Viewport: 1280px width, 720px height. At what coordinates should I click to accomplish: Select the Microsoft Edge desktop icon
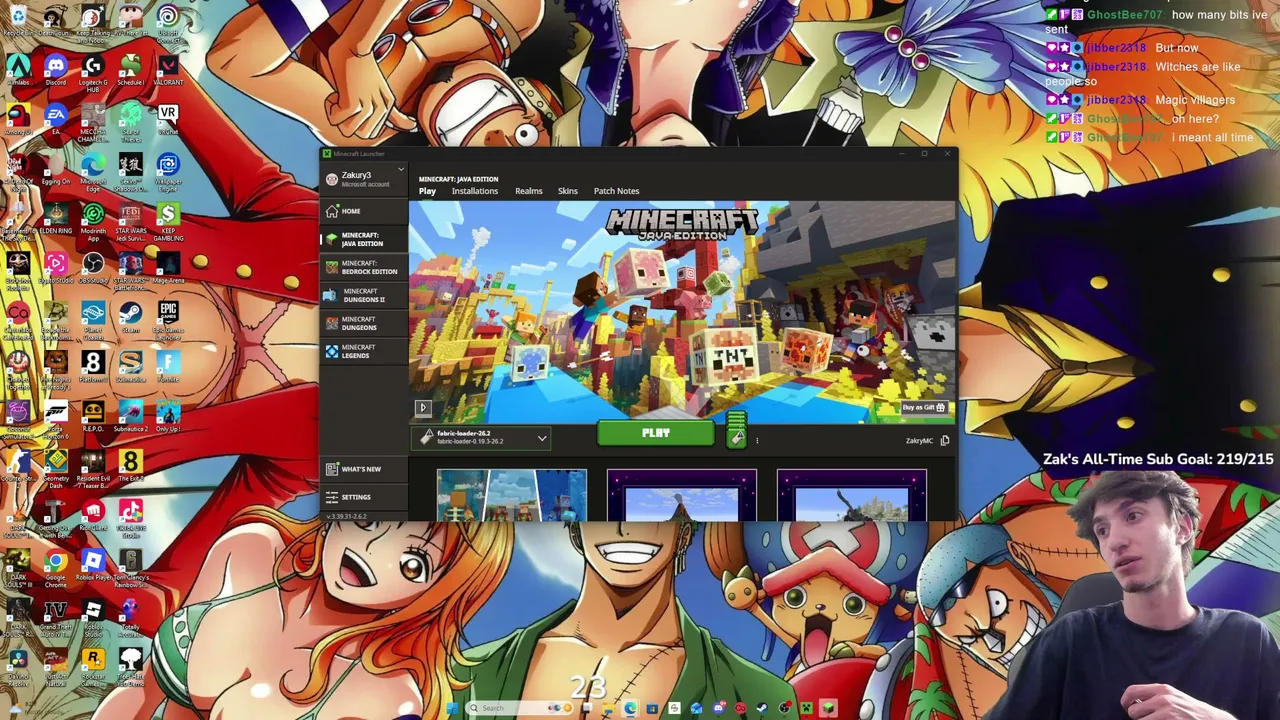coord(93,170)
